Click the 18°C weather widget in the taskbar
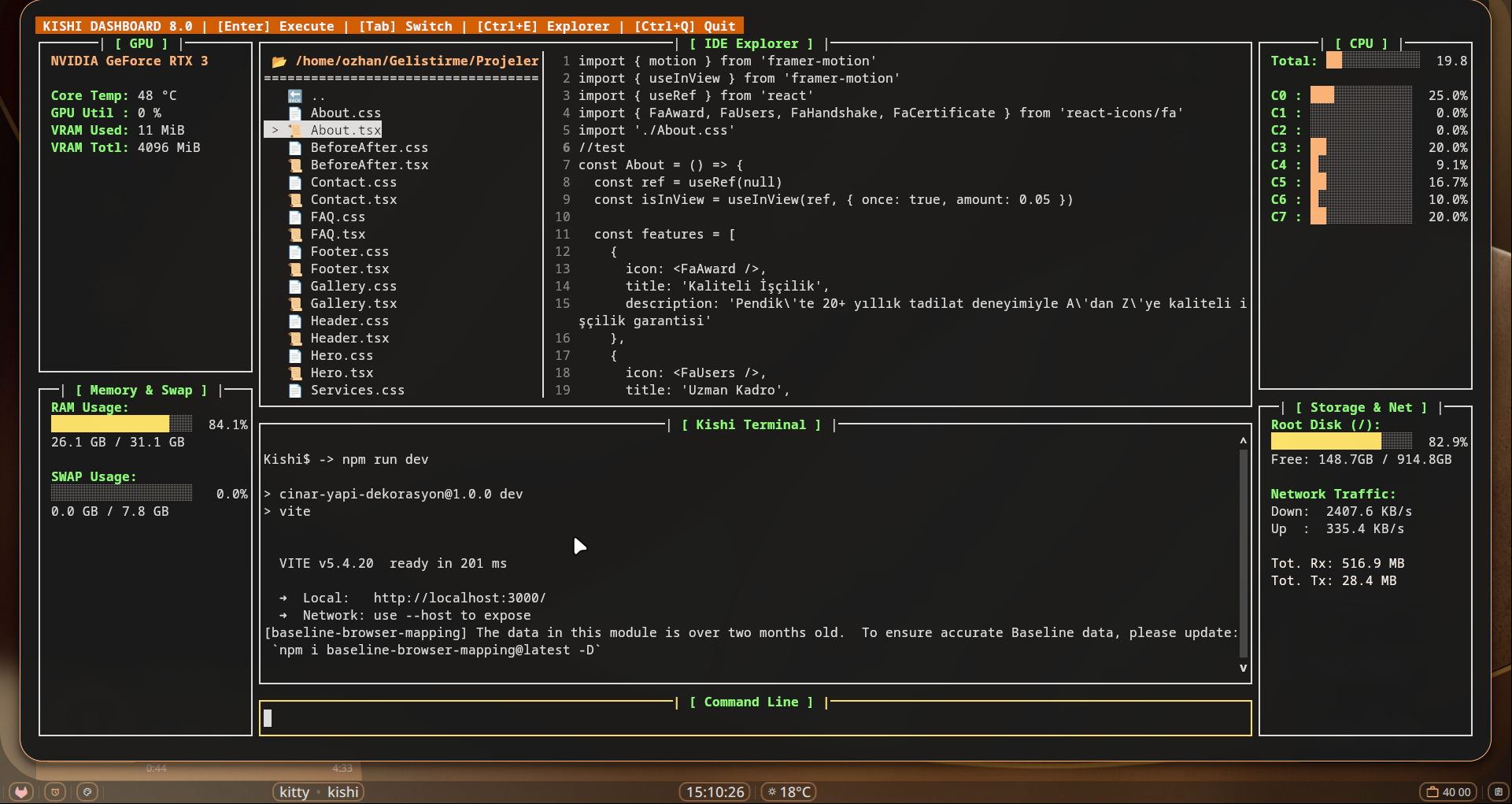The image size is (1512, 804). (789, 792)
